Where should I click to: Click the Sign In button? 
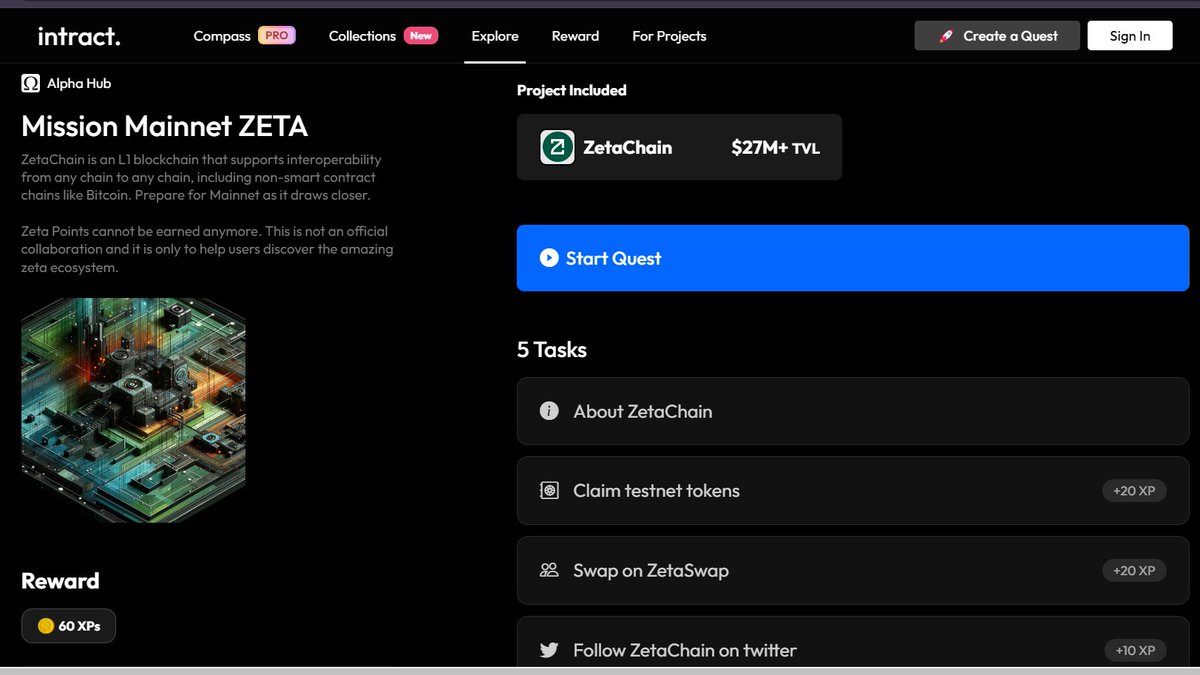click(1130, 35)
